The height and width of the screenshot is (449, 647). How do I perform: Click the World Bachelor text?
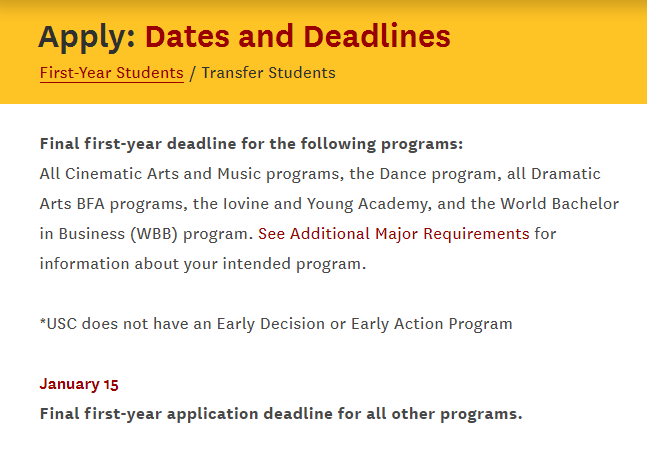560,204
